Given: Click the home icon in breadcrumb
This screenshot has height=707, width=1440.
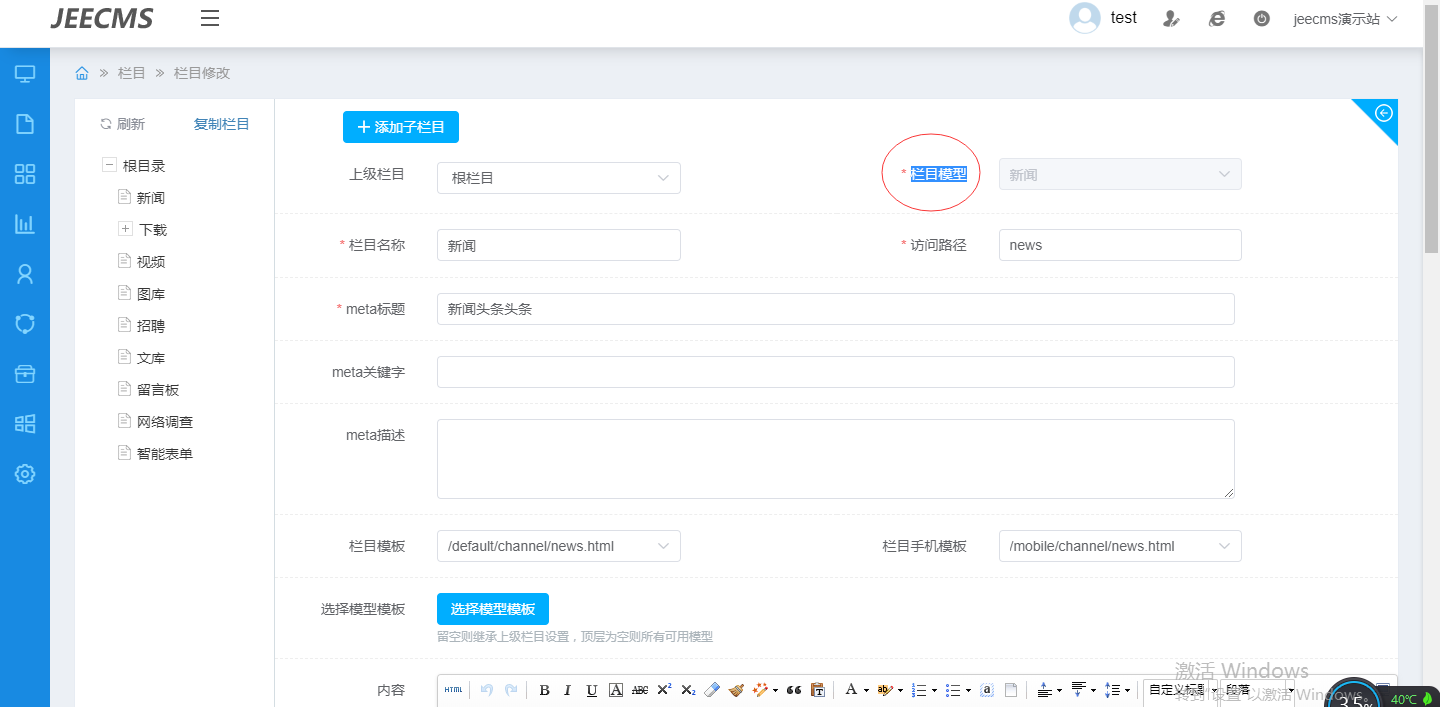Looking at the screenshot, I should (x=82, y=73).
